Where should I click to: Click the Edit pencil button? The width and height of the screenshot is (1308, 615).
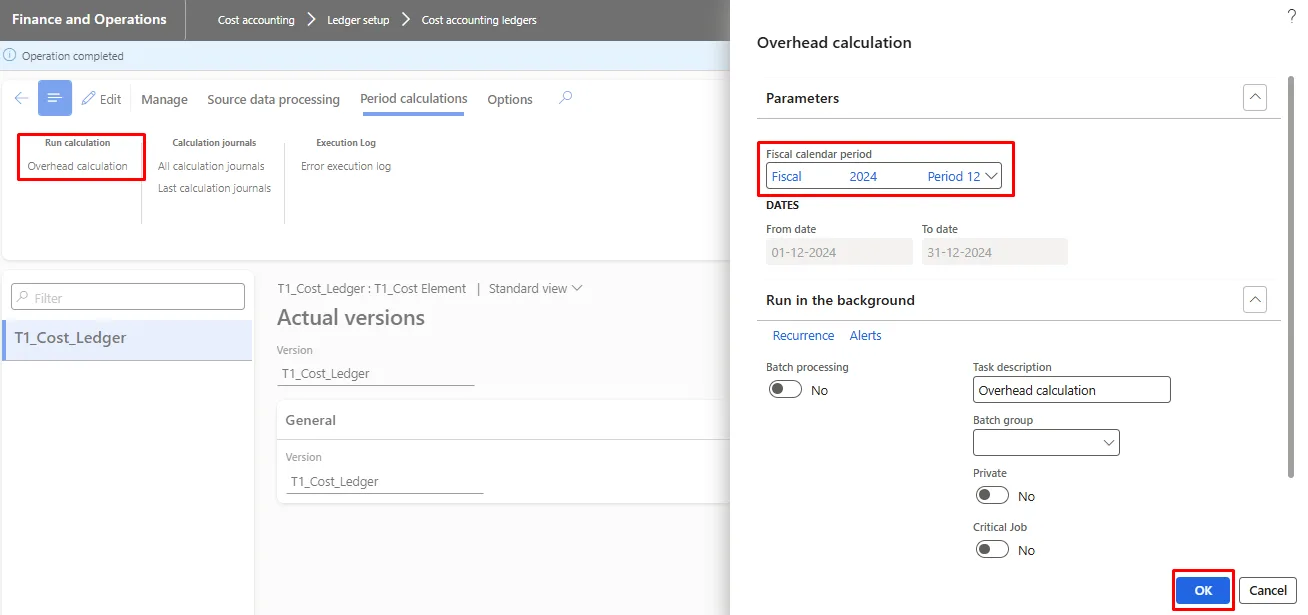click(x=101, y=99)
